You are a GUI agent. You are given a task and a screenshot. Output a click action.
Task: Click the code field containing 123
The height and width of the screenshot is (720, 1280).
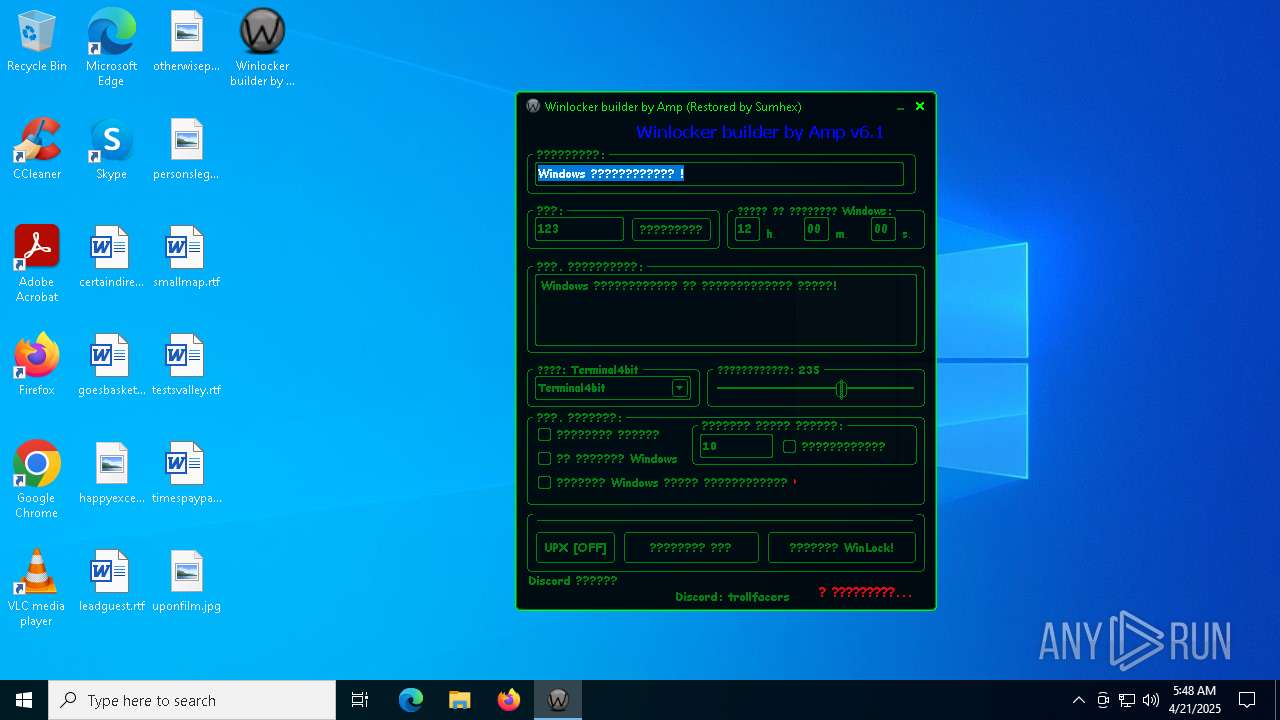[579, 229]
